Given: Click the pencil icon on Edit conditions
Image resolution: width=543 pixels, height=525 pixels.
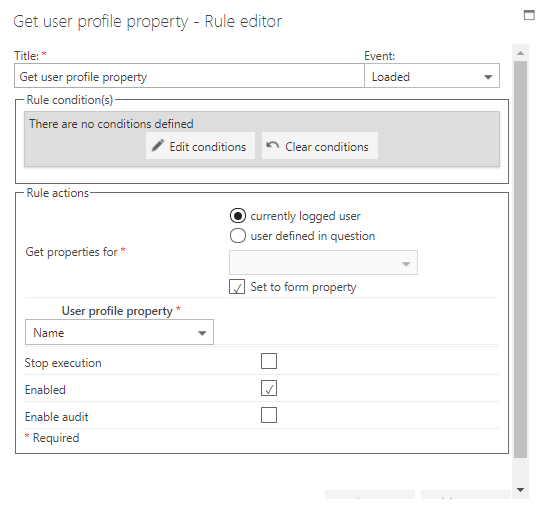Looking at the screenshot, I should [157, 146].
